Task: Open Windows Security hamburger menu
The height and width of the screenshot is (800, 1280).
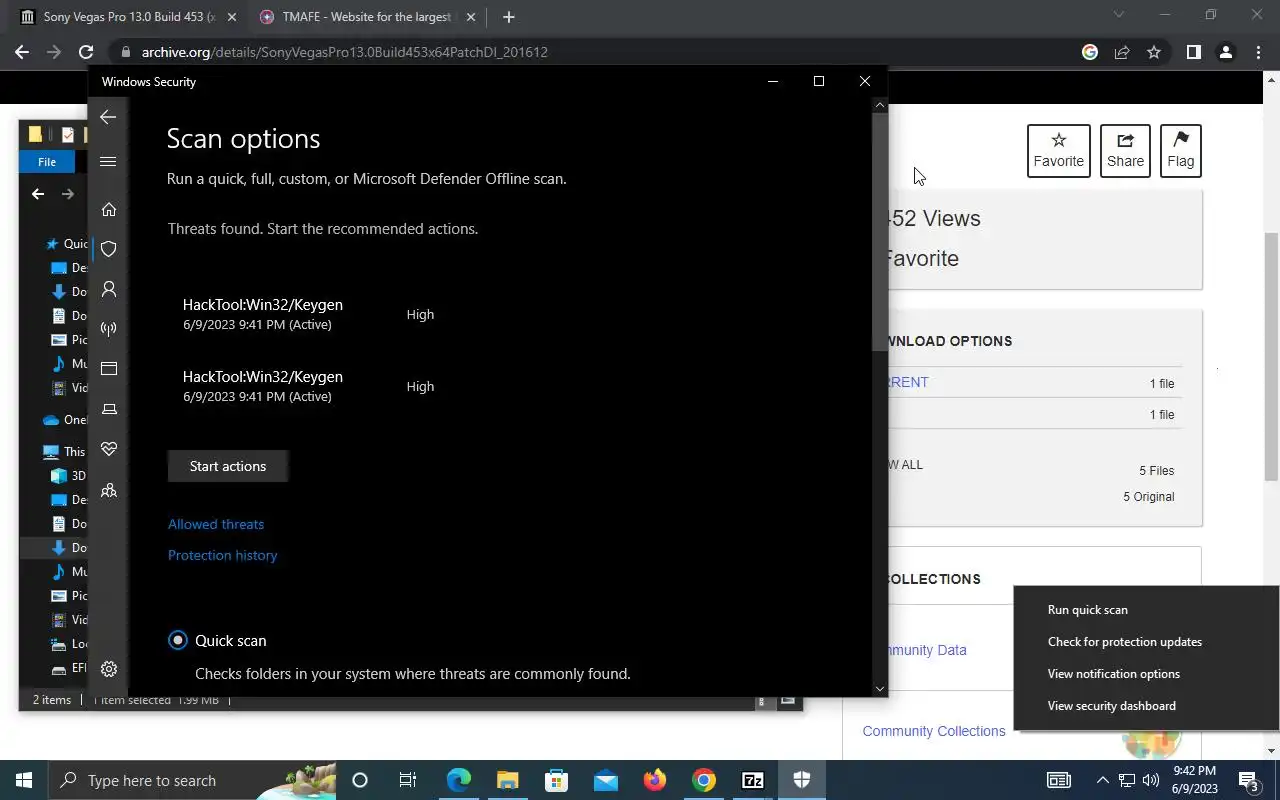Action: 108,161
